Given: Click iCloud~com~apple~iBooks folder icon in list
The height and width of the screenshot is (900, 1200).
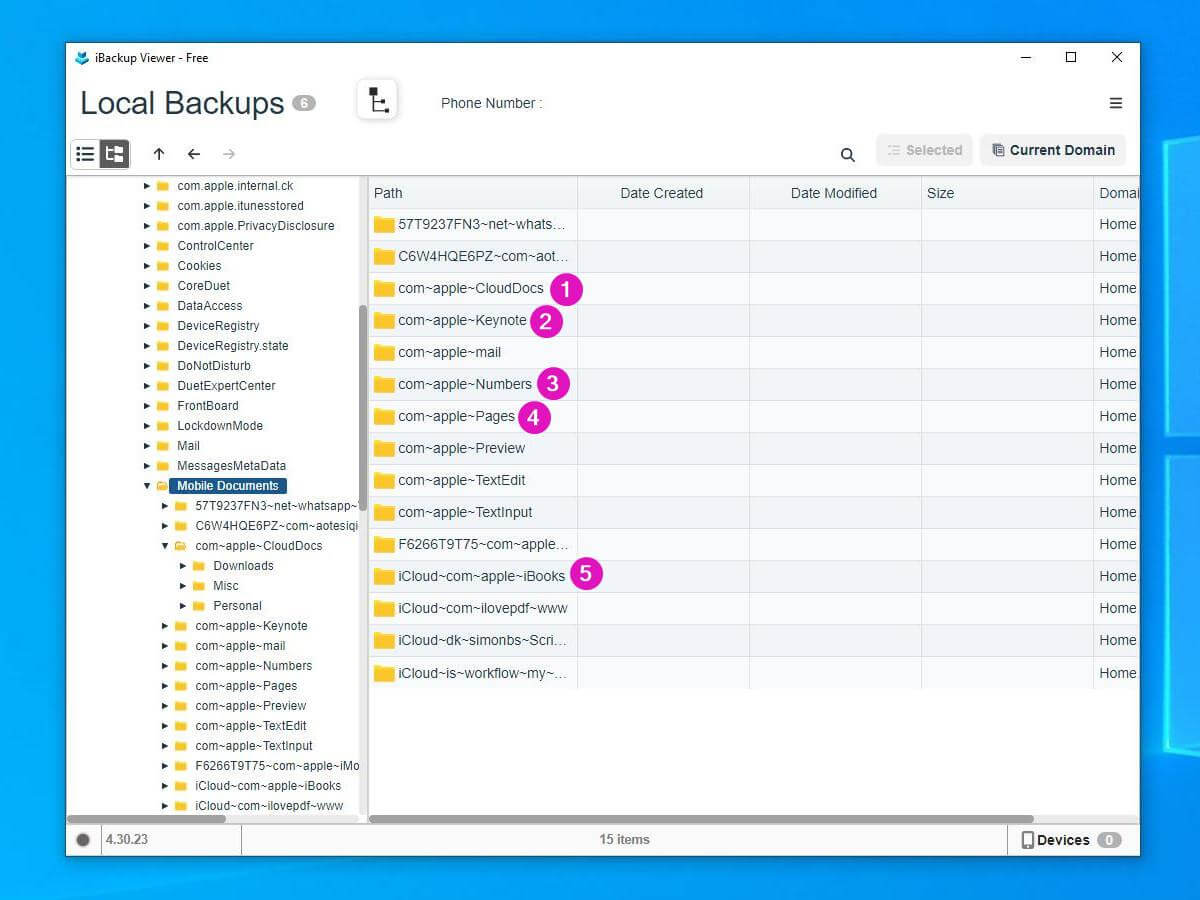Looking at the screenshot, I should tap(384, 576).
